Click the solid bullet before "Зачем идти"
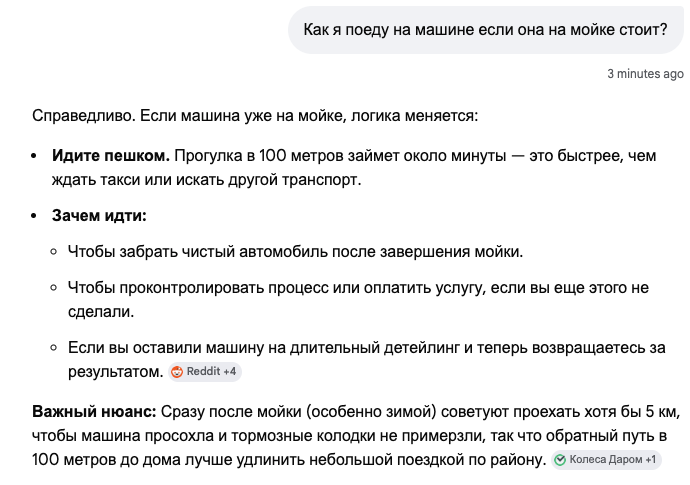This screenshot has height=485, width=690. 38,216
